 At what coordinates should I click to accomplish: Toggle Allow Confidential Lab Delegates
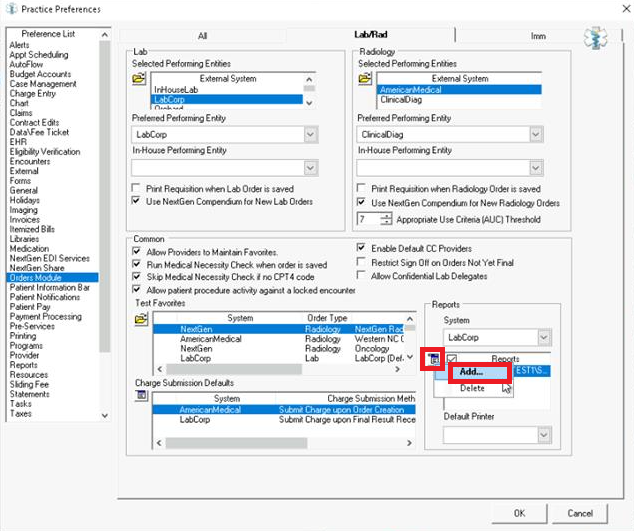[x=361, y=275]
